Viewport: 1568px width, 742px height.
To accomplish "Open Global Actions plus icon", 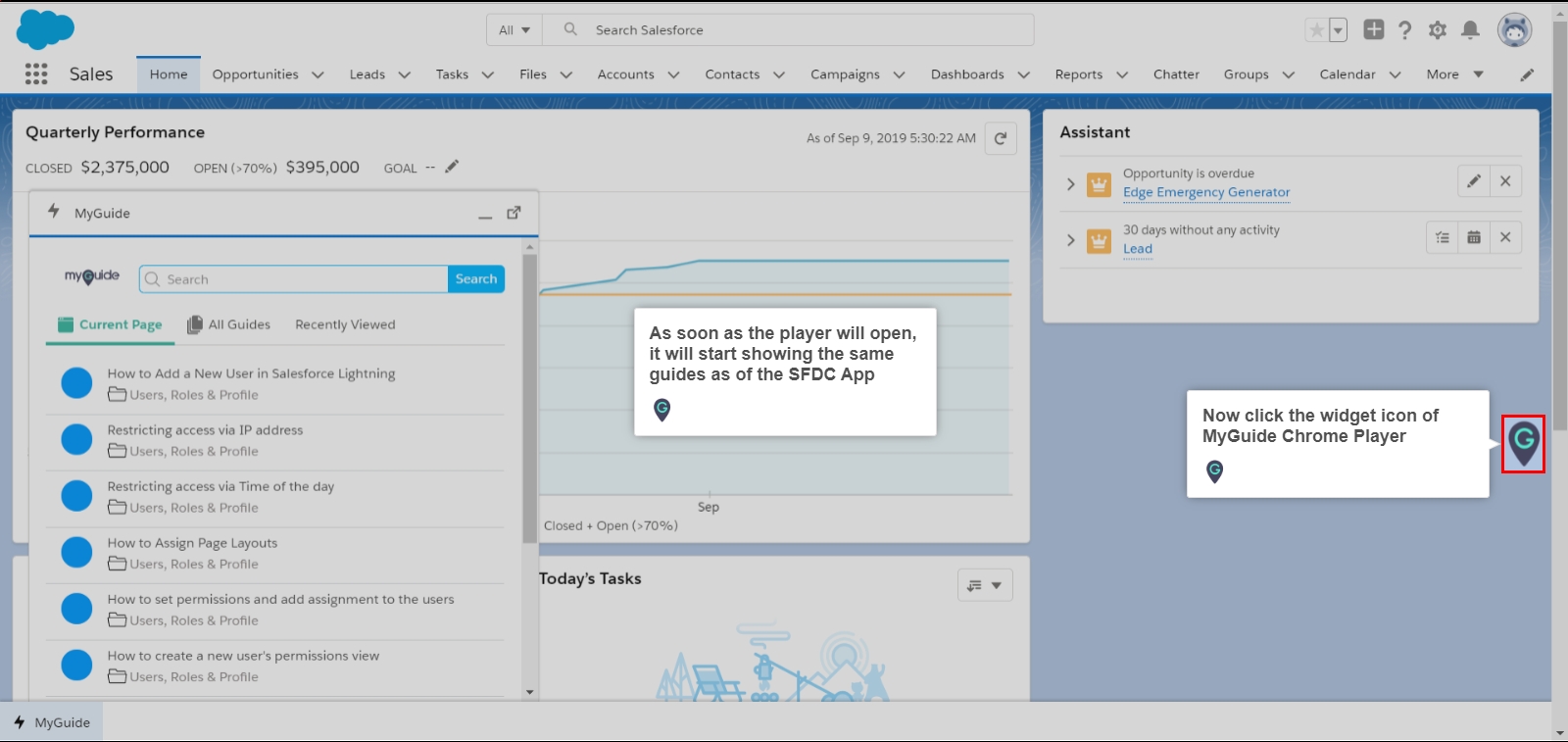I will pyautogui.click(x=1374, y=29).
